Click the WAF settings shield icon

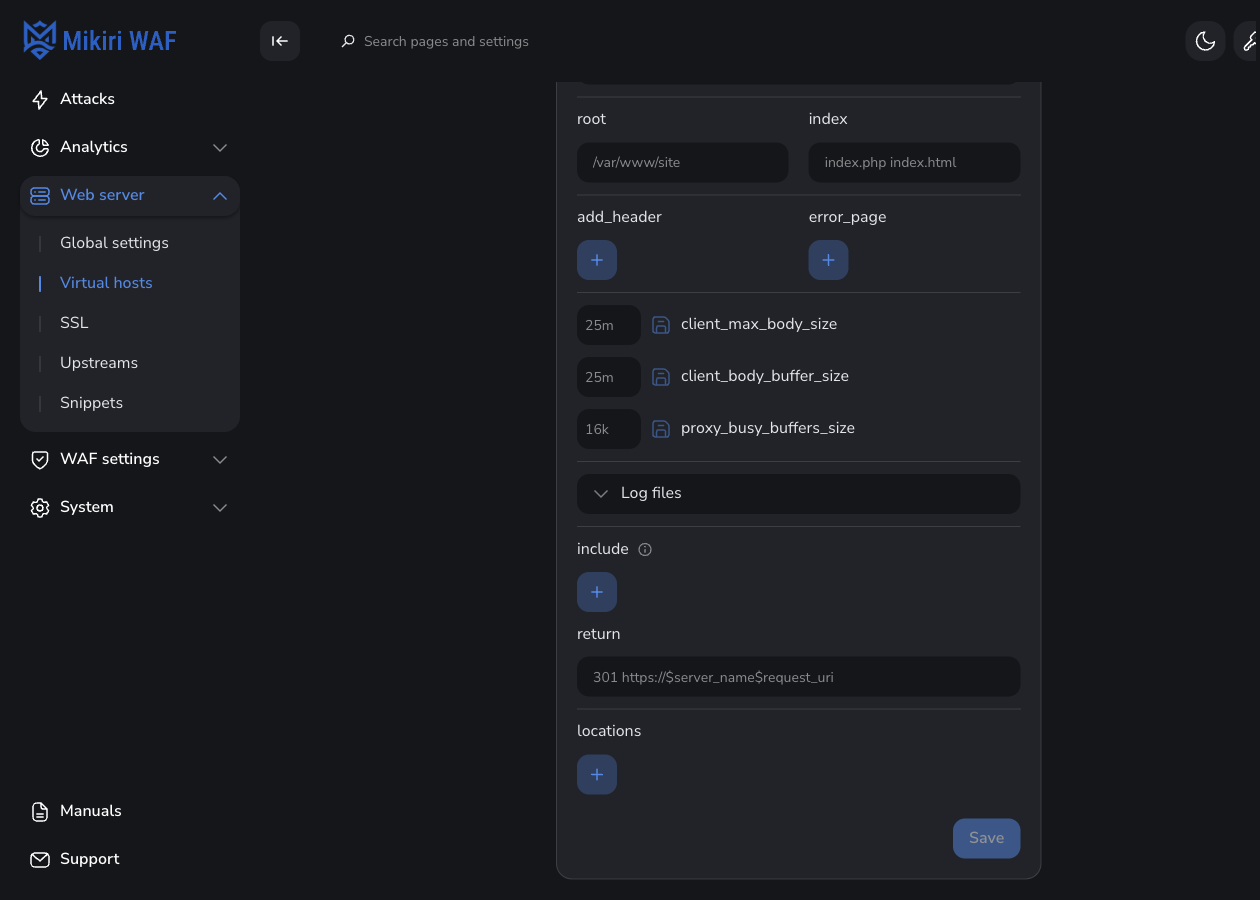(40, 459)
